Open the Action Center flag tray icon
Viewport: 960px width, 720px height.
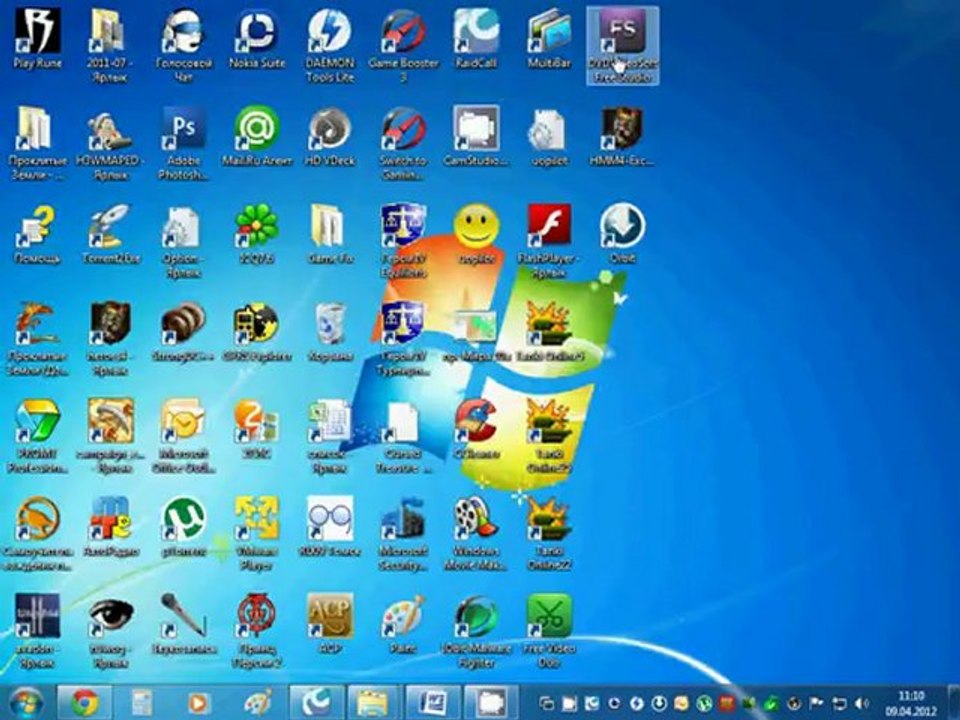tap(816, 703)
